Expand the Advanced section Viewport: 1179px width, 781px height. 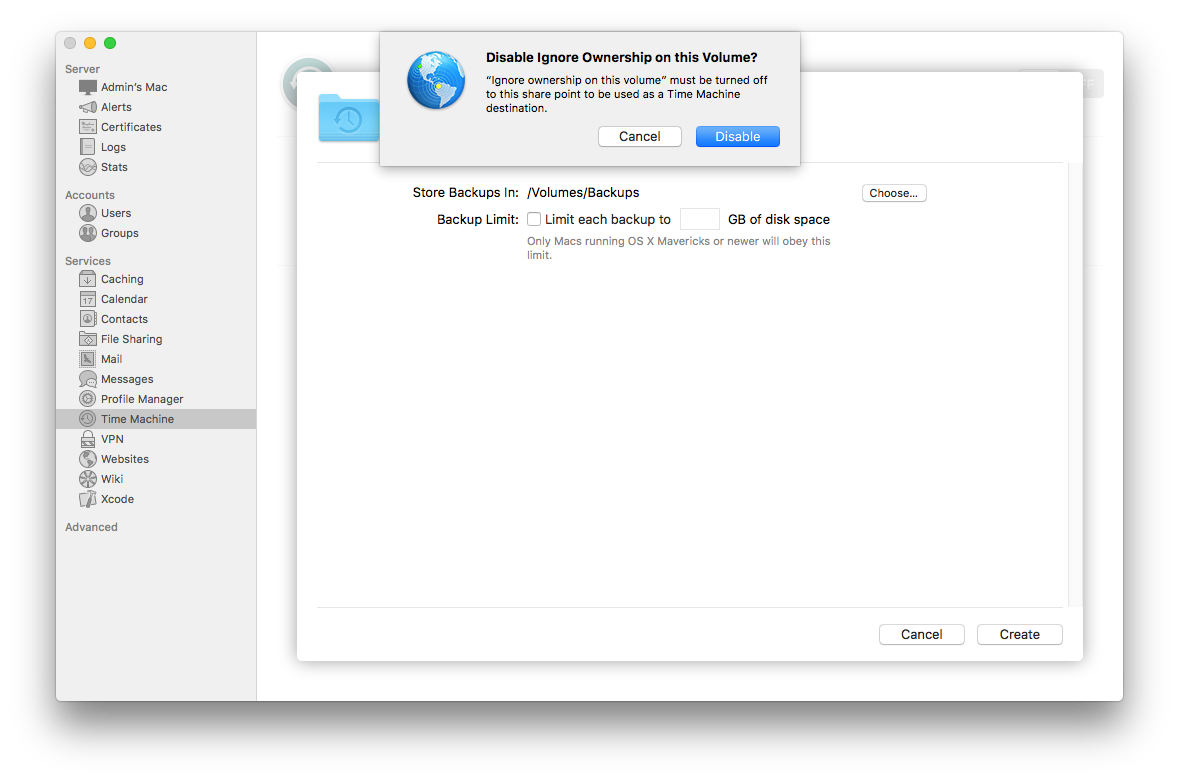coord(91,527)
